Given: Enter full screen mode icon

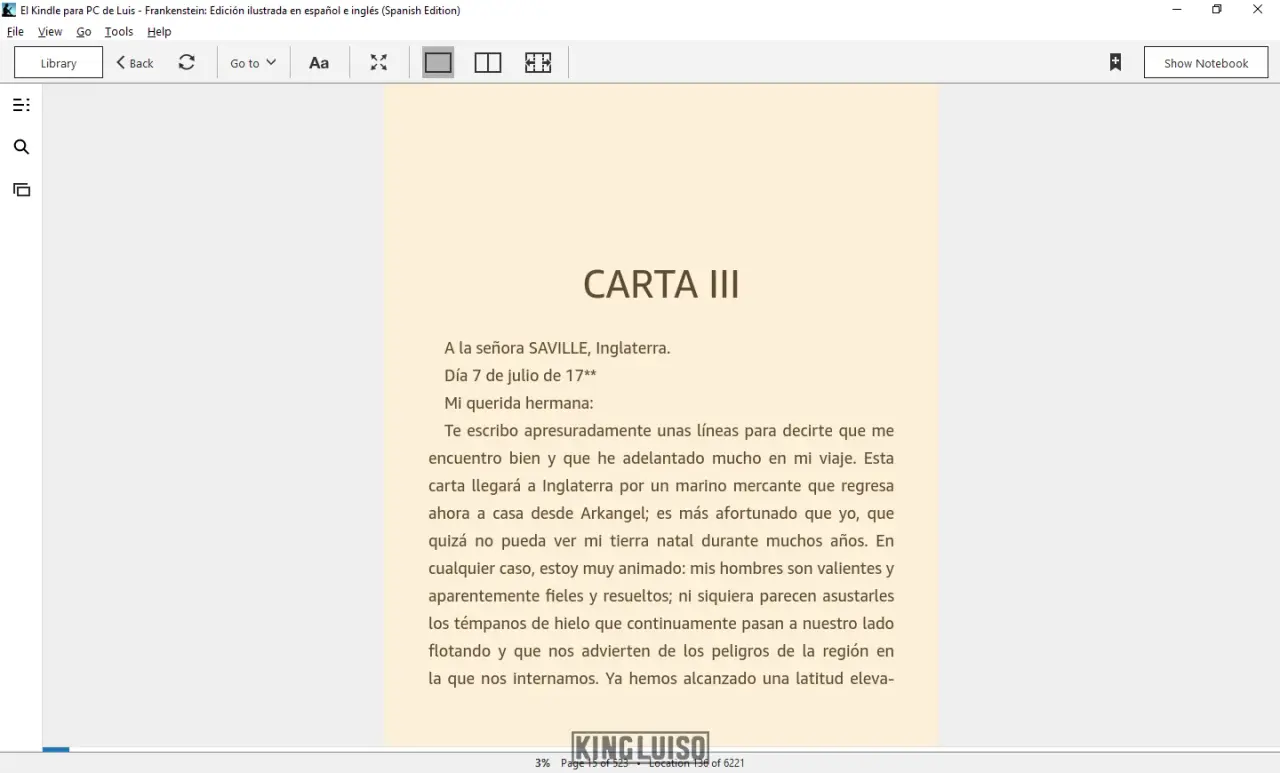Looking at the screenshot, I should click(379, 62).
